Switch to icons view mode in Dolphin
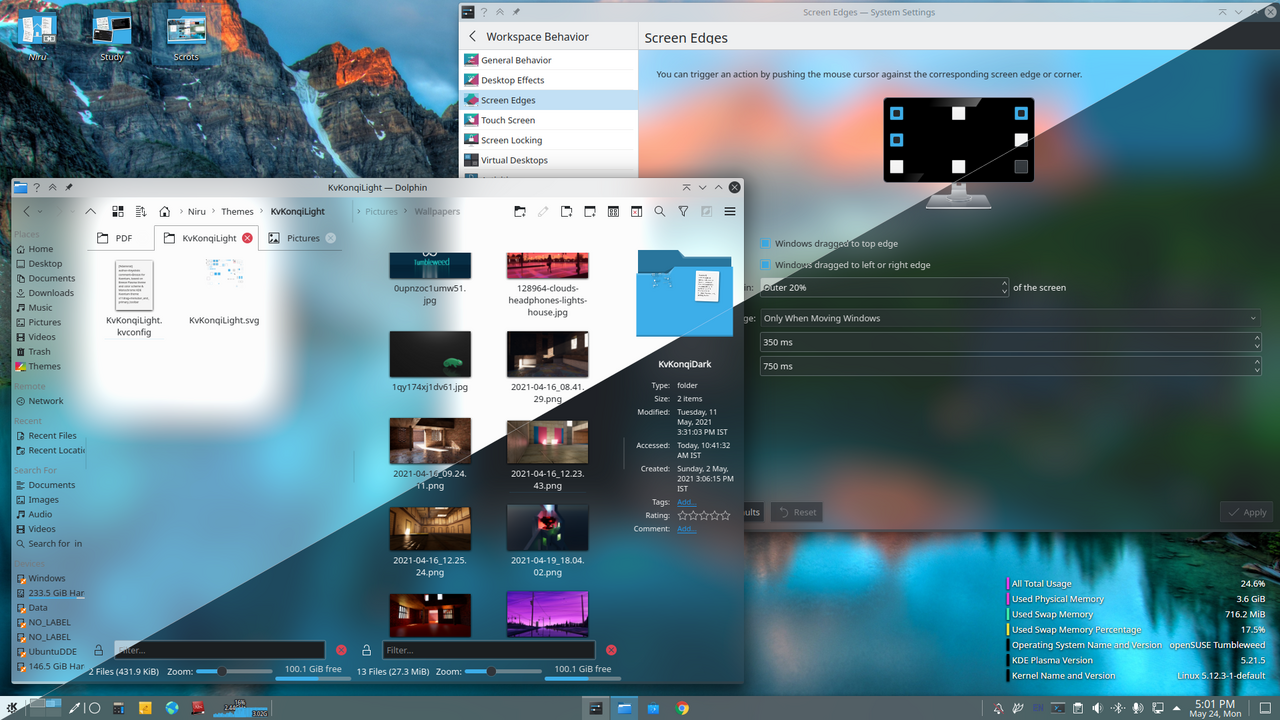This screenshot has height=720, width=1280. pyautogui.click(x=118, y=212)
